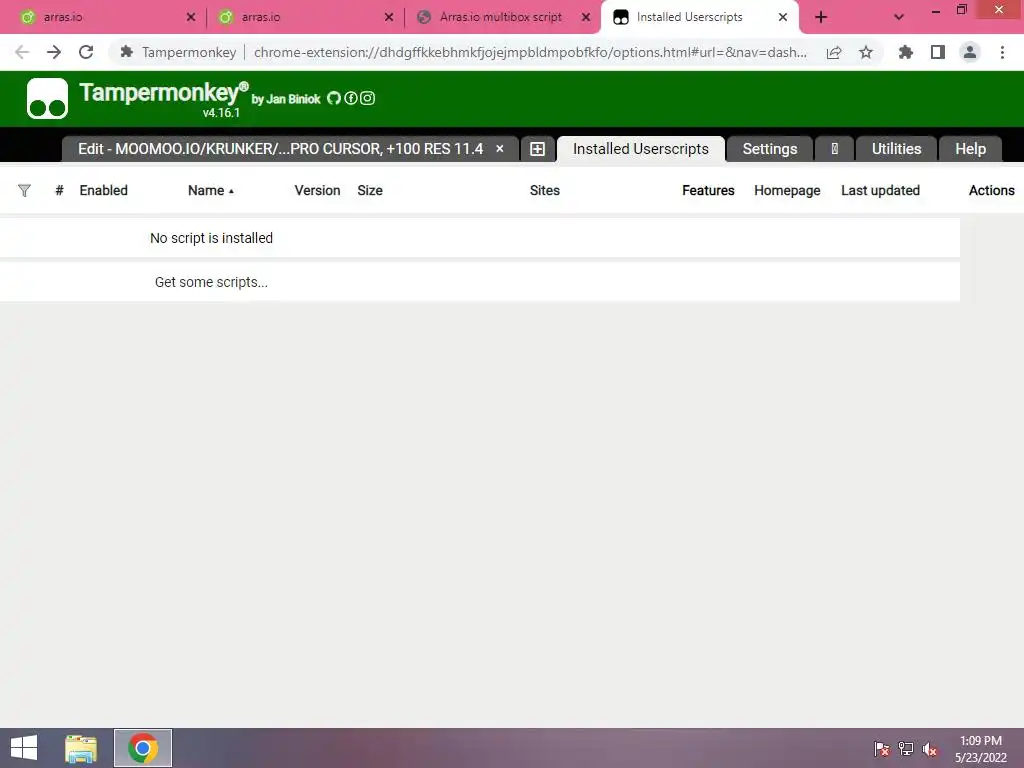Viewport: 1024px width, 768px height.
Task: Reload the current page
Action: pos(86,52)
